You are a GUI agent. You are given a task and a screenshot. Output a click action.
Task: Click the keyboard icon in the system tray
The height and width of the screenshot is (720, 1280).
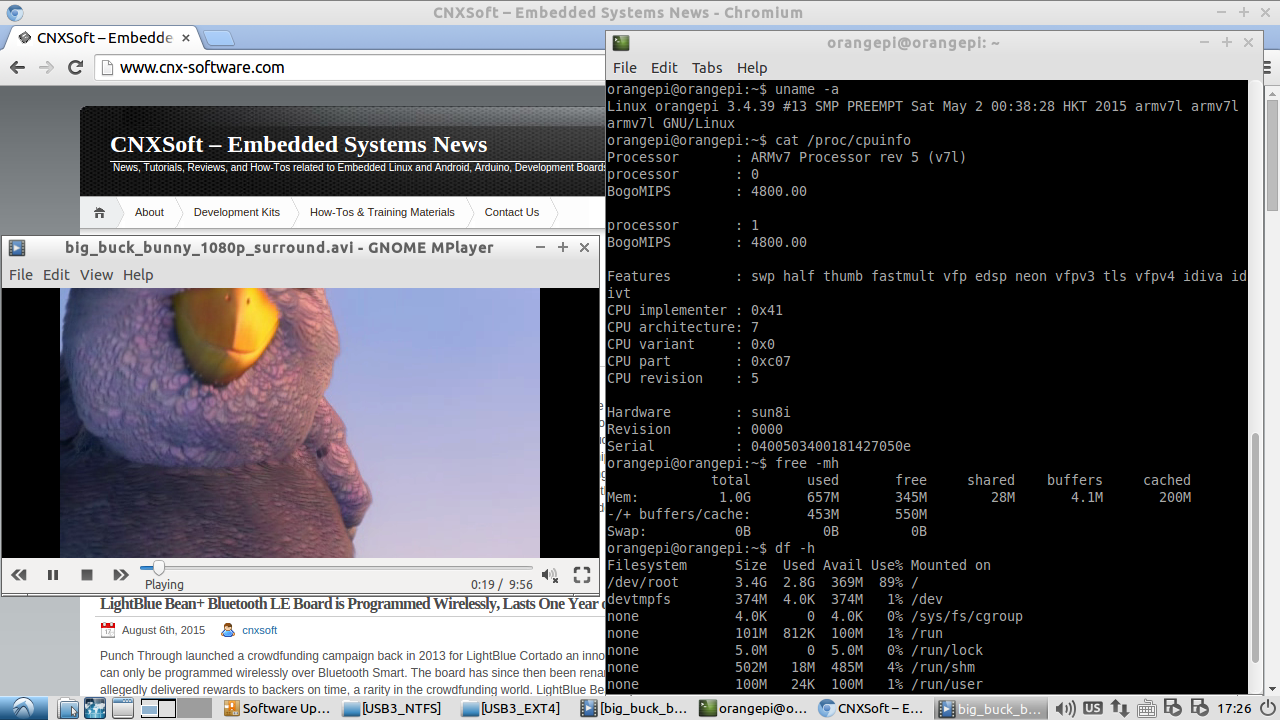click(x=1145, y=709)
